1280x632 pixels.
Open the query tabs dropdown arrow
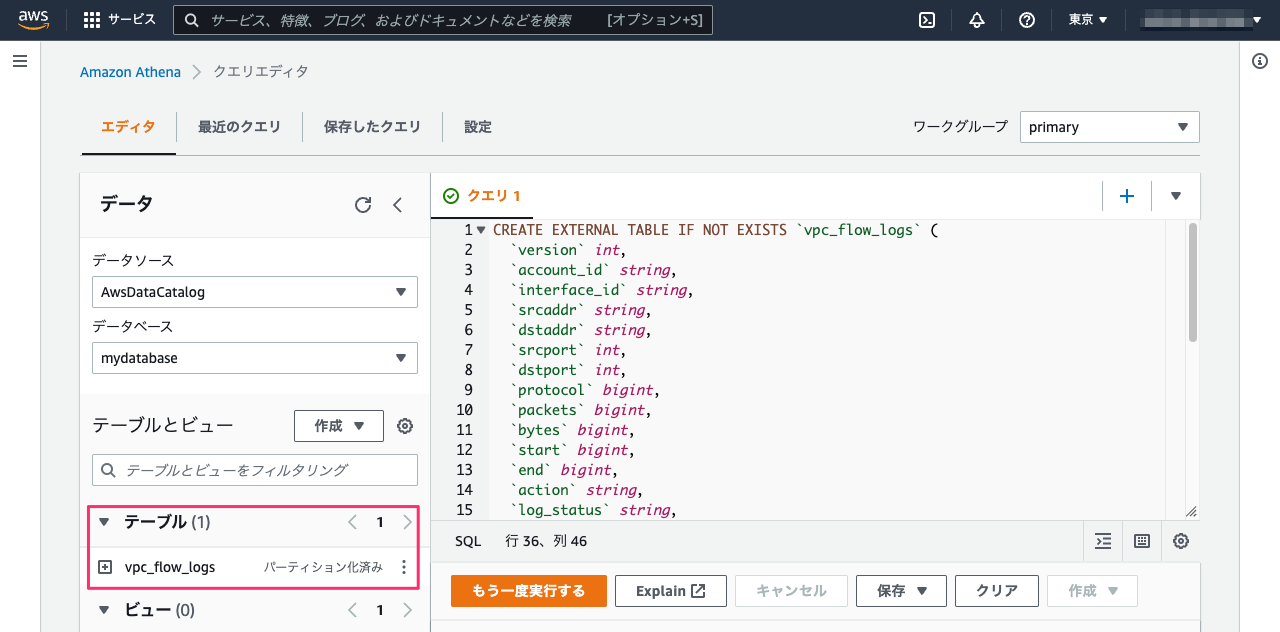pos(1176,196)
